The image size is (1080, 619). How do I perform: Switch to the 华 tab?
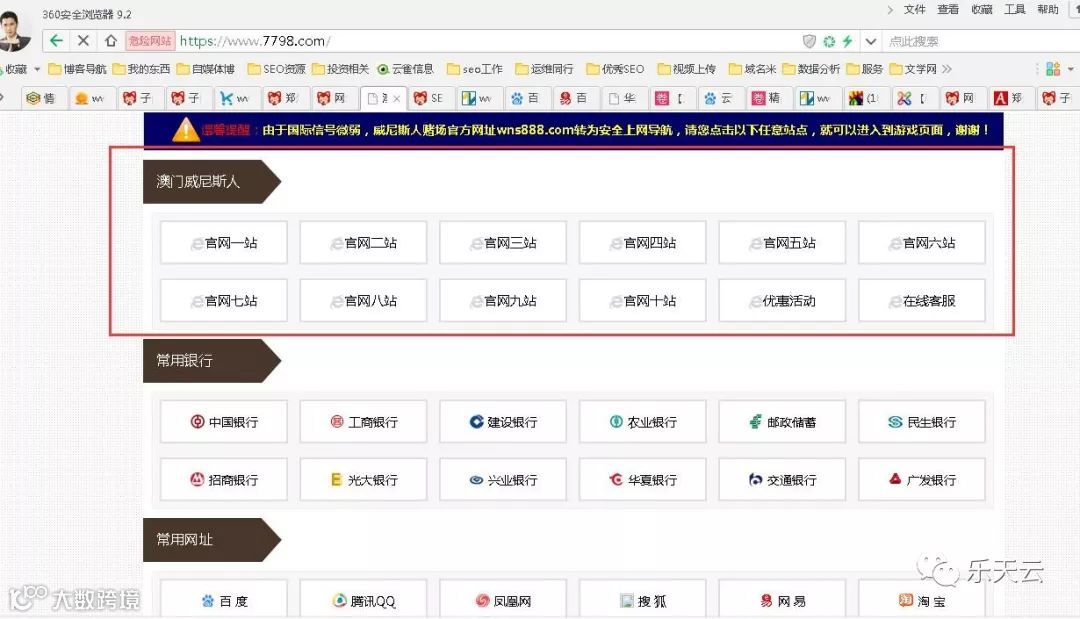[x=623, y=98]
